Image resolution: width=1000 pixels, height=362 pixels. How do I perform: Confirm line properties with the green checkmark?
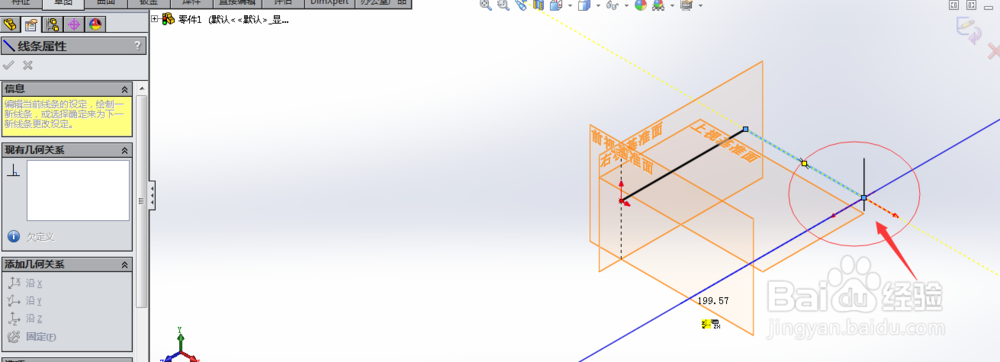9,65
